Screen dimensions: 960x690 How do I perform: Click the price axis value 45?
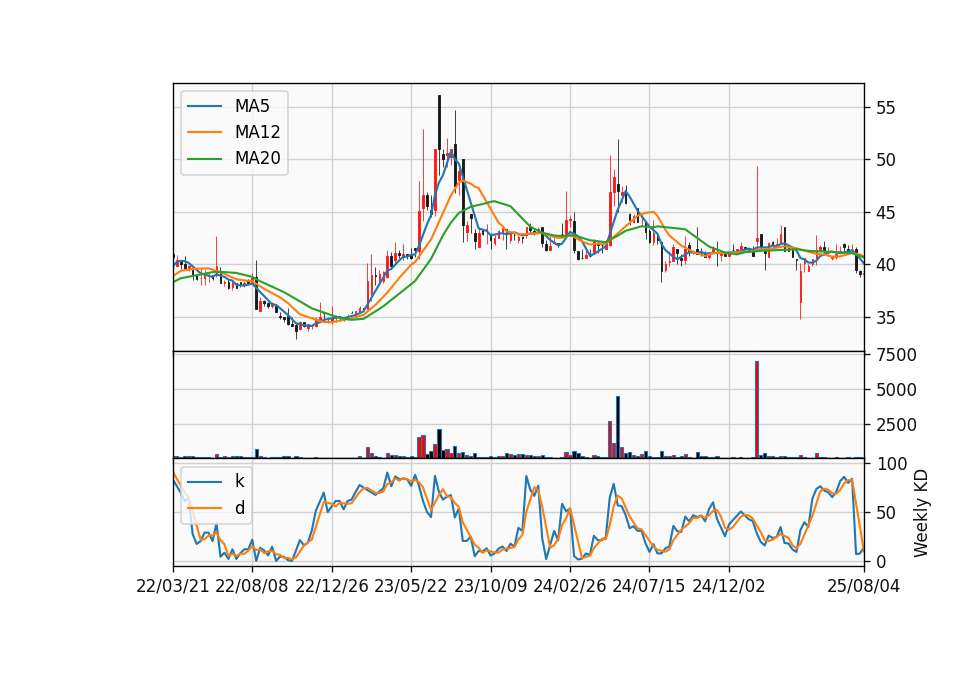click(885, 213)
